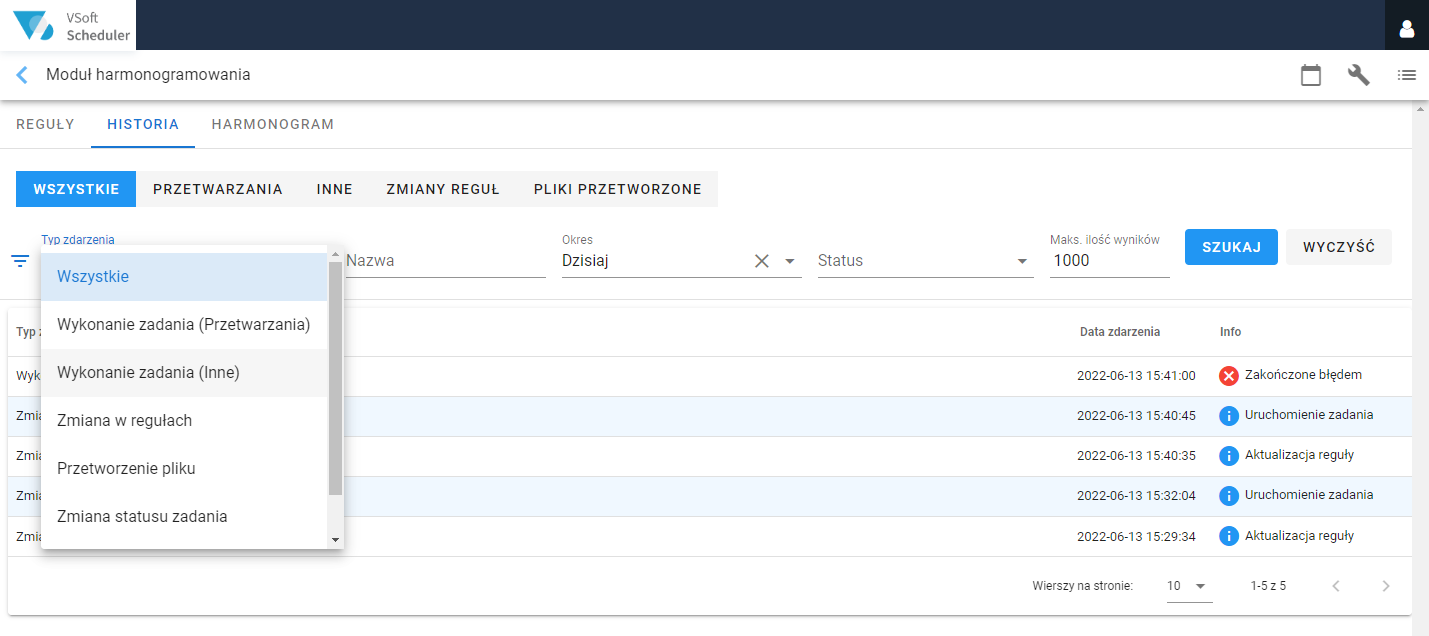
Task: Click info icon in the 15:32:04 row
Action: (x=1229, y=496)
